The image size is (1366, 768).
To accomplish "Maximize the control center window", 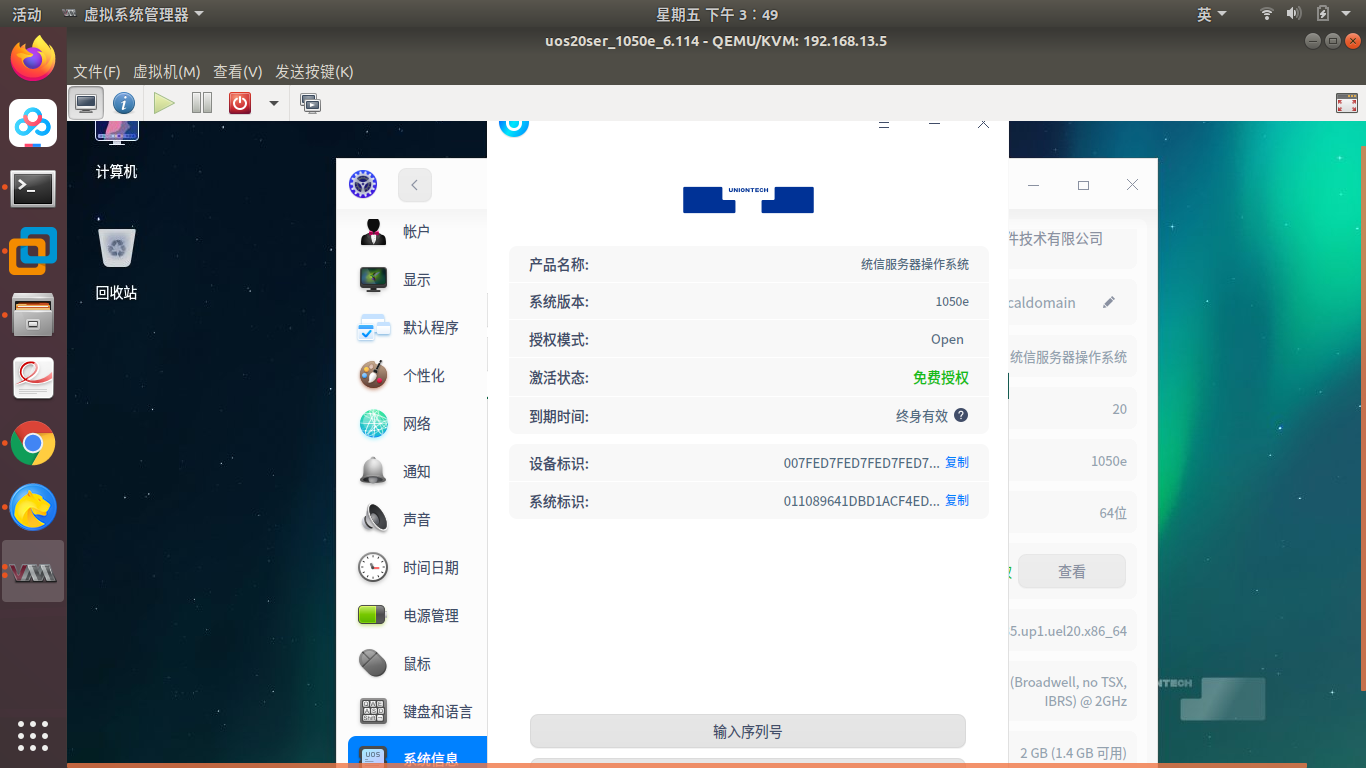I will pos(1083,185).
